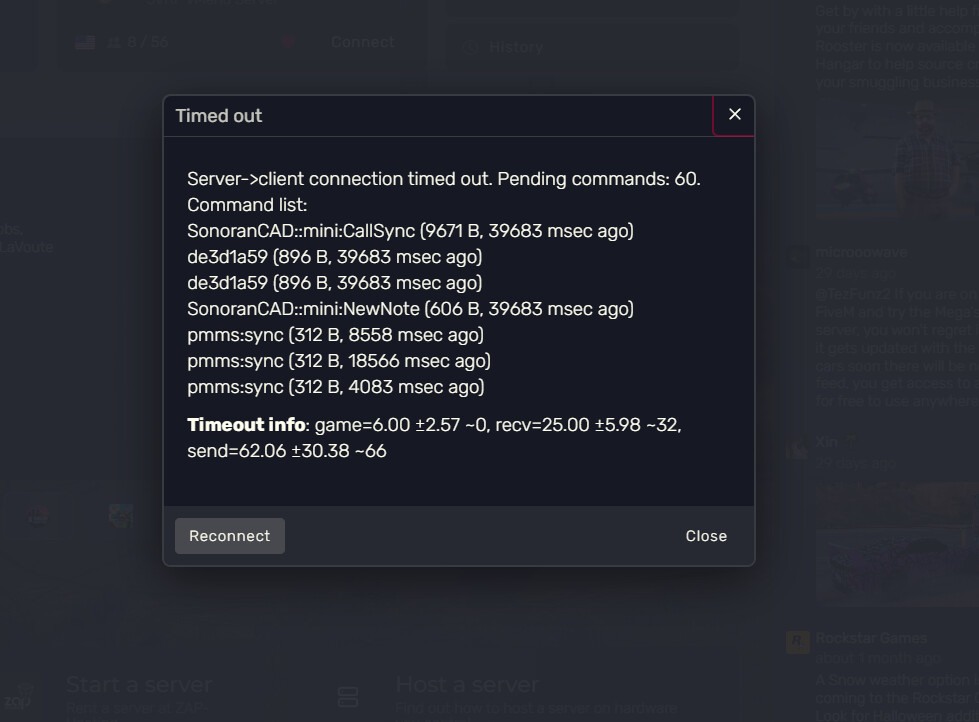Image resolution: width=979 pixels, height=722 pixels.
Task: Open the Rockstar Games feed post title
Action: click(x=871, y=638)
